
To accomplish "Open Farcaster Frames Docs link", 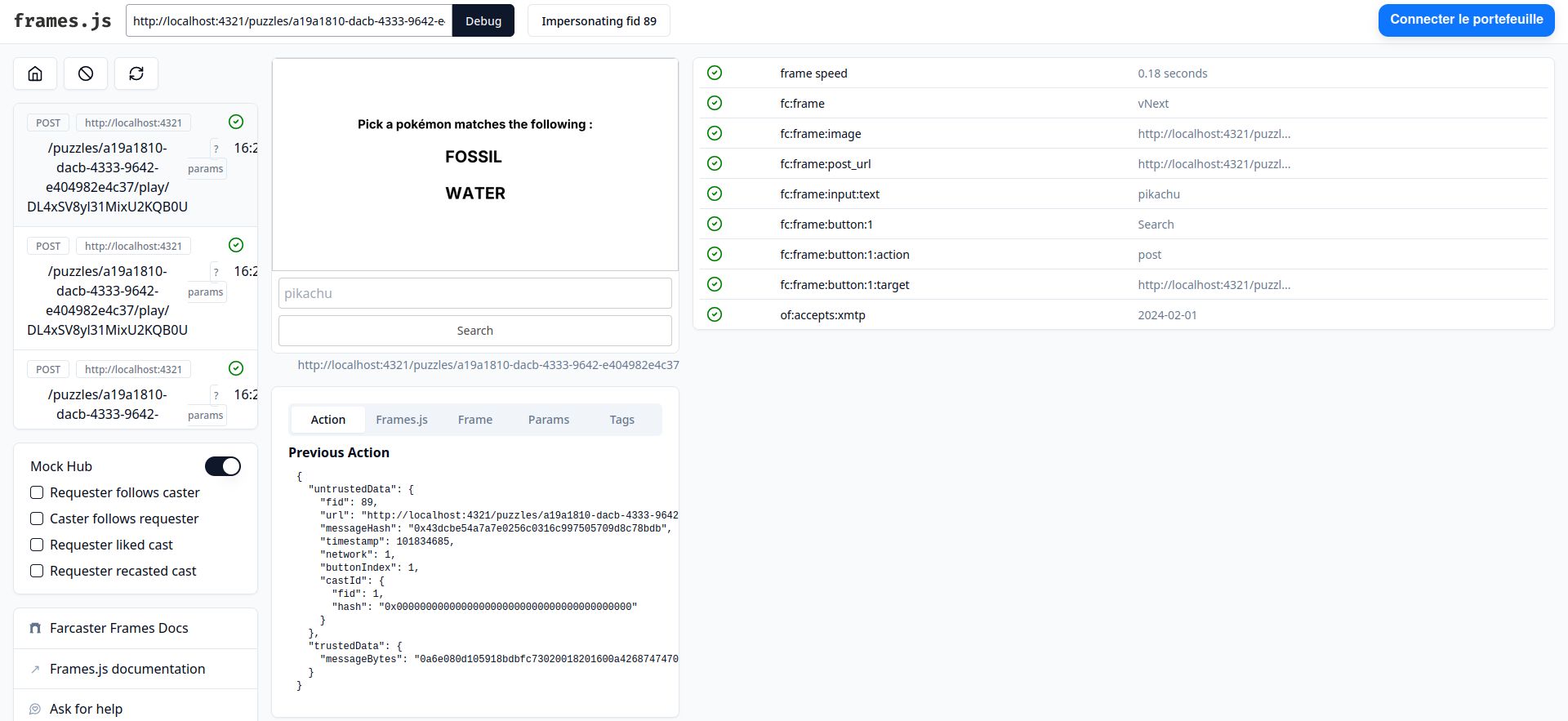I will pos(119,628).
